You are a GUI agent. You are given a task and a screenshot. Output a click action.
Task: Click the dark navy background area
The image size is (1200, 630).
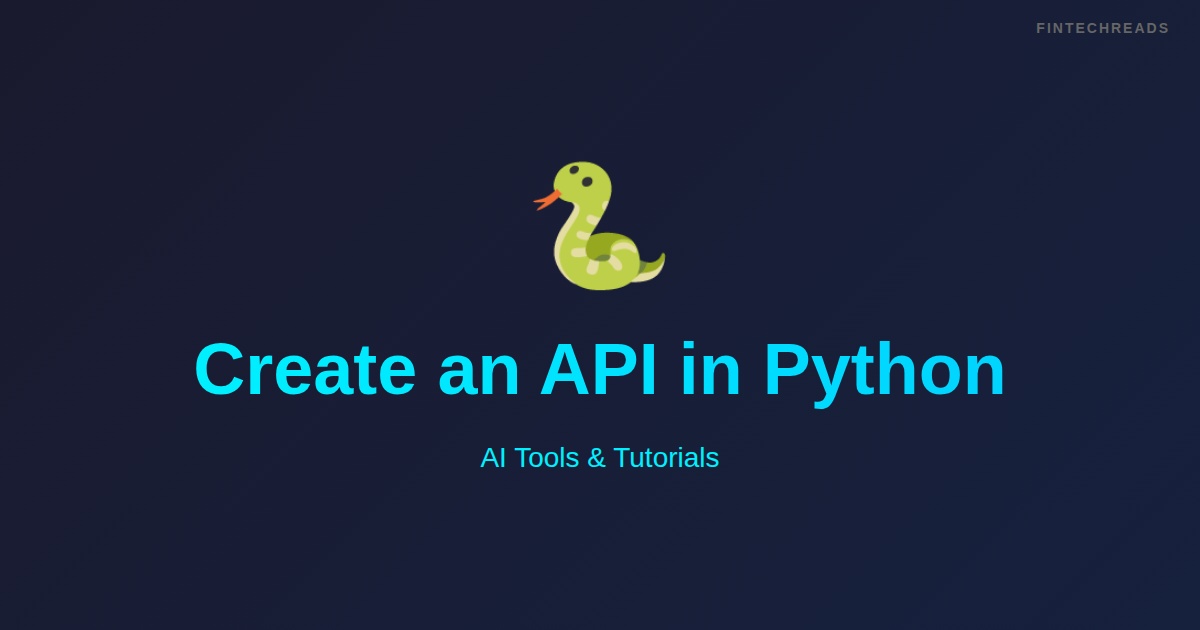pos(150,550)
